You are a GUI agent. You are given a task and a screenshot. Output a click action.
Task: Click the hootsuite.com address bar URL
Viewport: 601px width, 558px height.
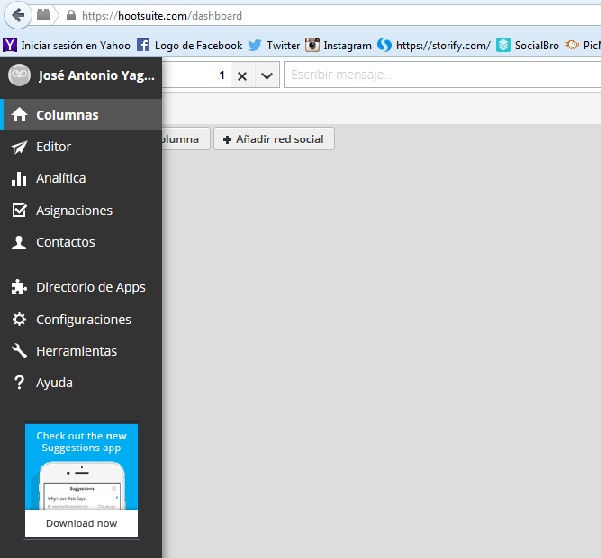[160, 16]
